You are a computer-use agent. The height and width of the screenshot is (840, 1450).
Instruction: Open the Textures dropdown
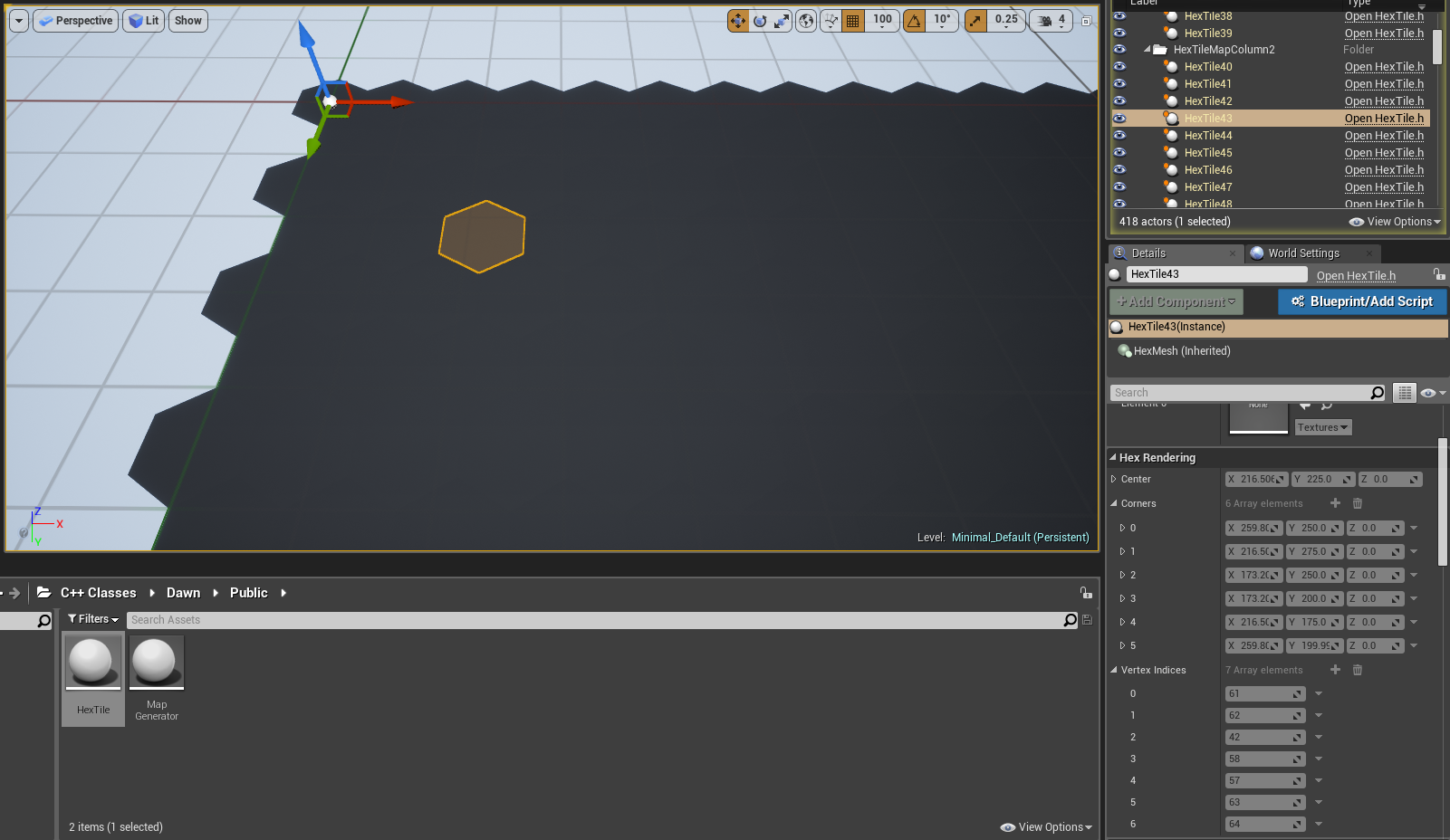click(1322, 427)
